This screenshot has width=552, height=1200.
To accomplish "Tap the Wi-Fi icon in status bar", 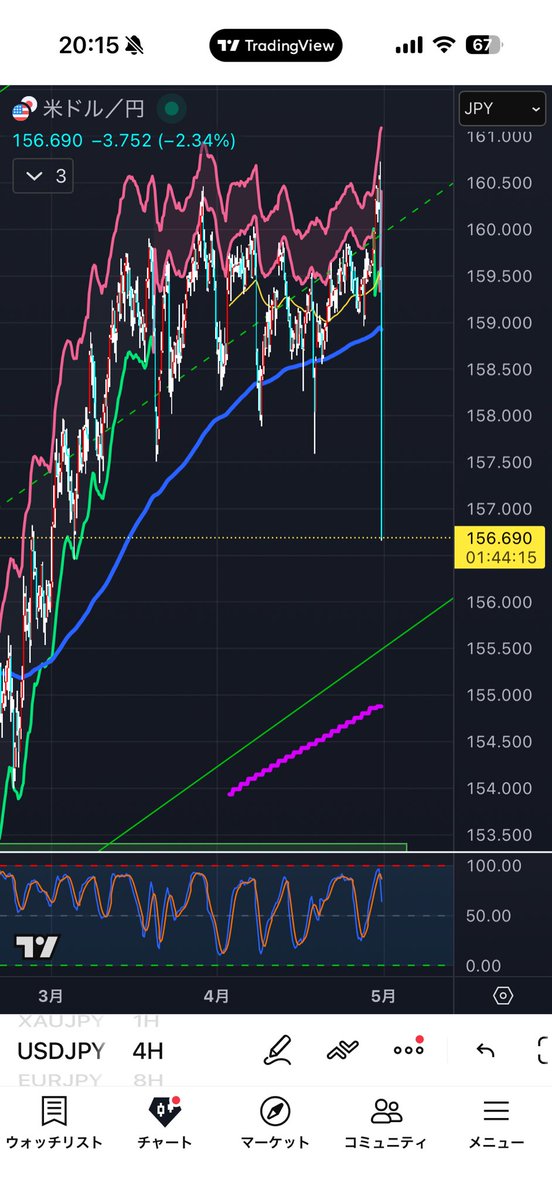I will tap(443, 45).
